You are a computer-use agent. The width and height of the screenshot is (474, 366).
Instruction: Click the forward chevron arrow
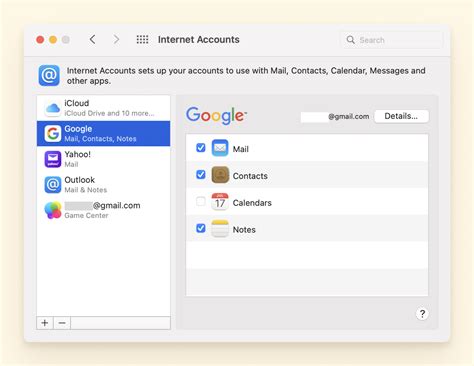click(116, 40)
